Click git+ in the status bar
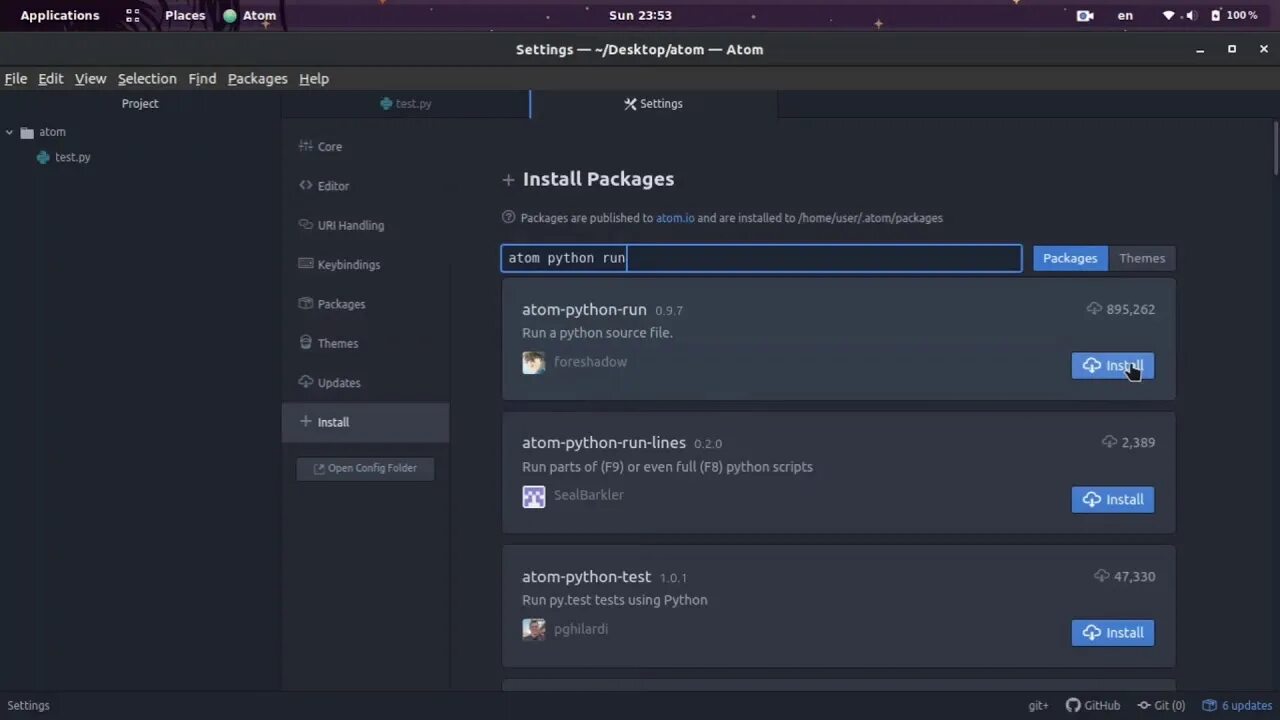The height and width of the screenshot is (720, 1280). coord(1038,705)
